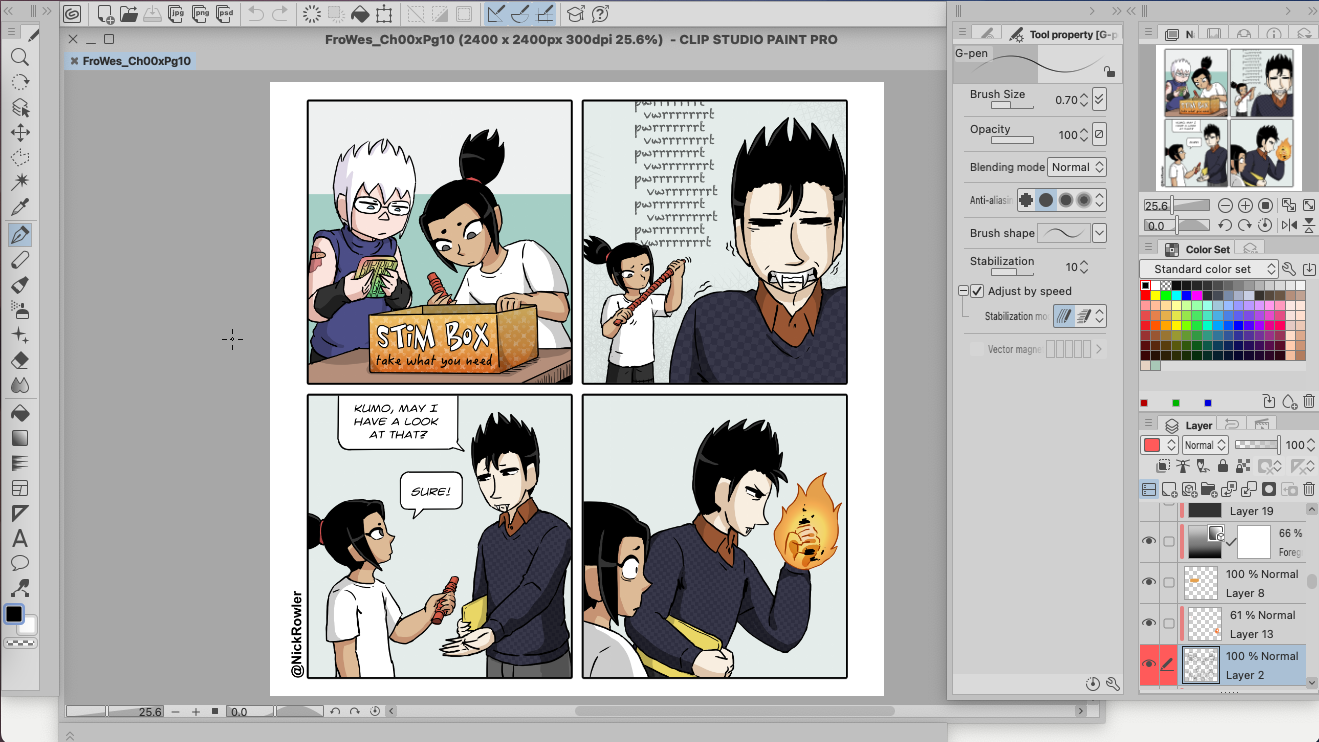
Task: Expand the Brush shape dropdown
Action: 1099,233
